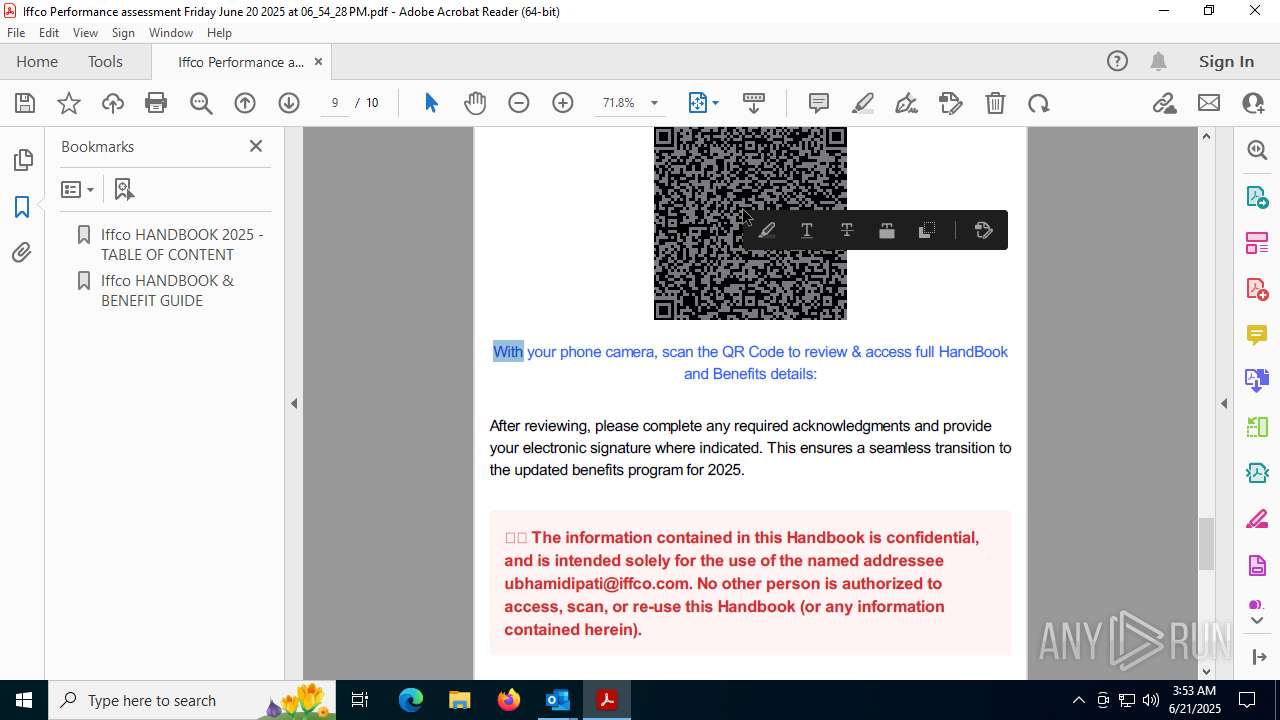
Task: Switch to the Home tab
Action: pyautogui.click(x=37, y=62)
